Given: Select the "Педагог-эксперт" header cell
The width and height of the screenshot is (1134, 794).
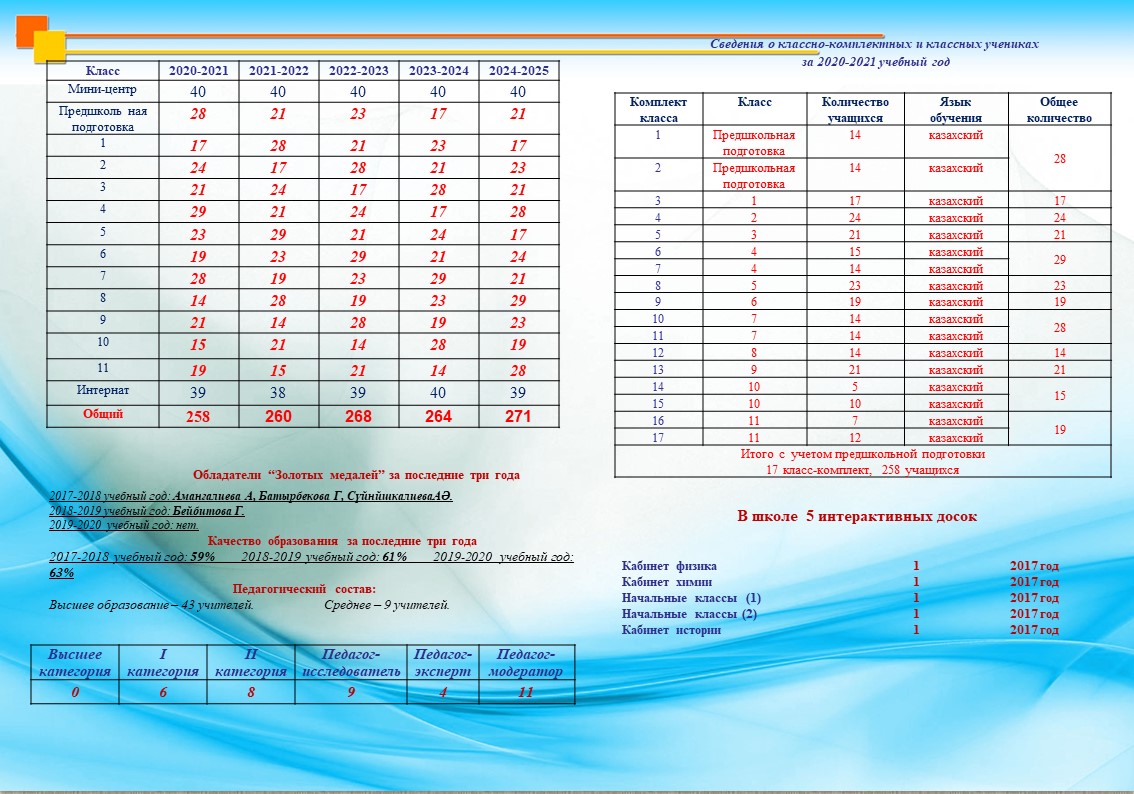Looking at the screenshot, I should [443, 663].
